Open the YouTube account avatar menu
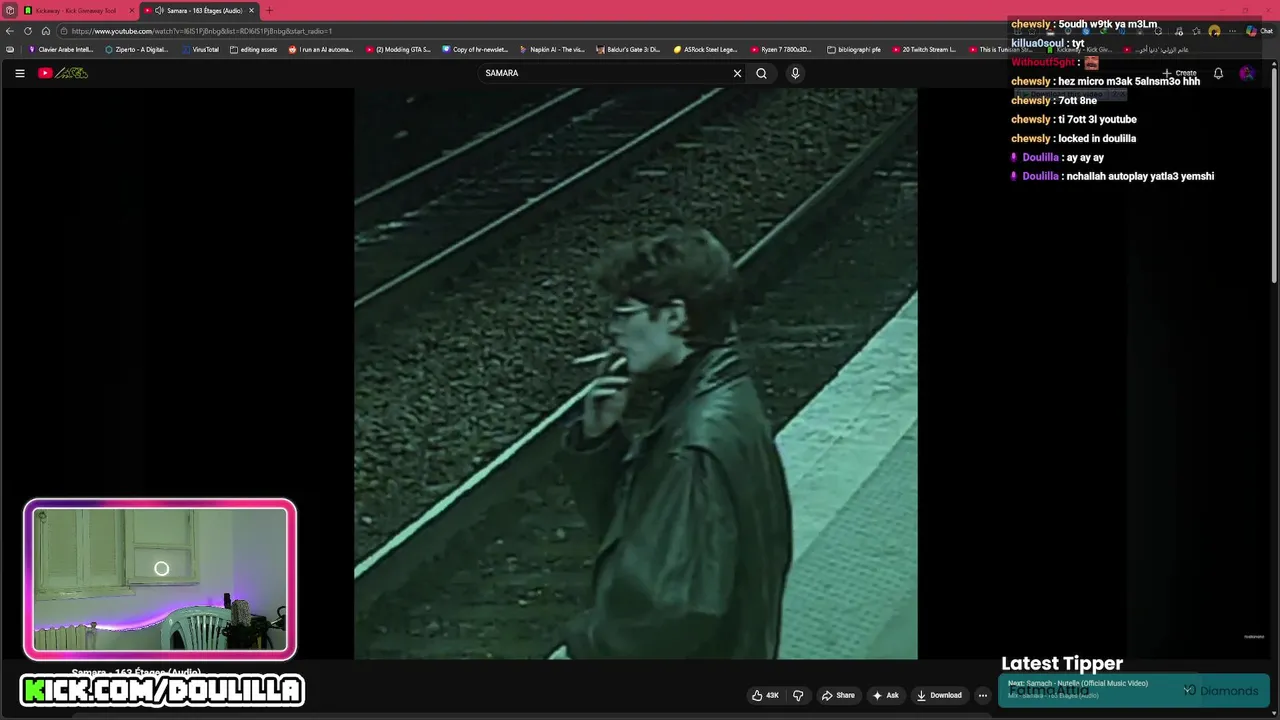1280x720 pixels. click(1247, 73)
